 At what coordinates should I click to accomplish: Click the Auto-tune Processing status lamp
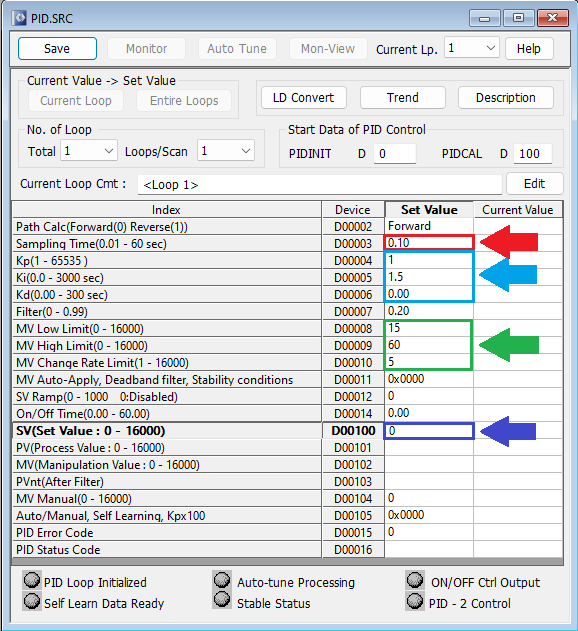coord(222,581)
